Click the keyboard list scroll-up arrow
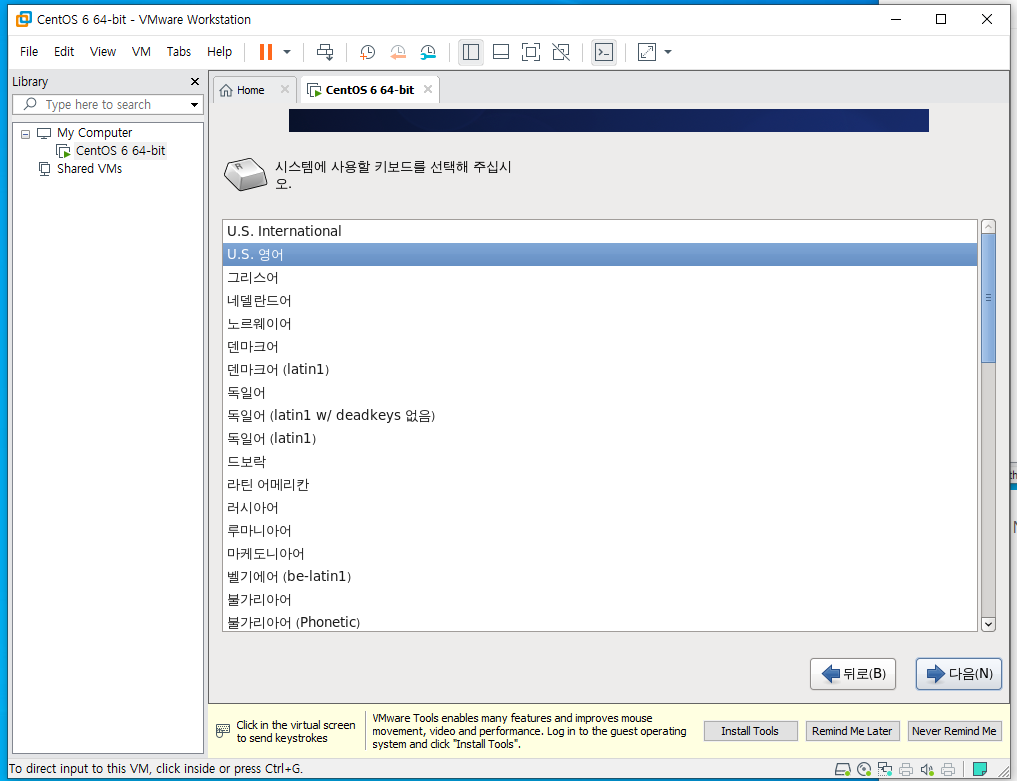 [x=988, y=226]
